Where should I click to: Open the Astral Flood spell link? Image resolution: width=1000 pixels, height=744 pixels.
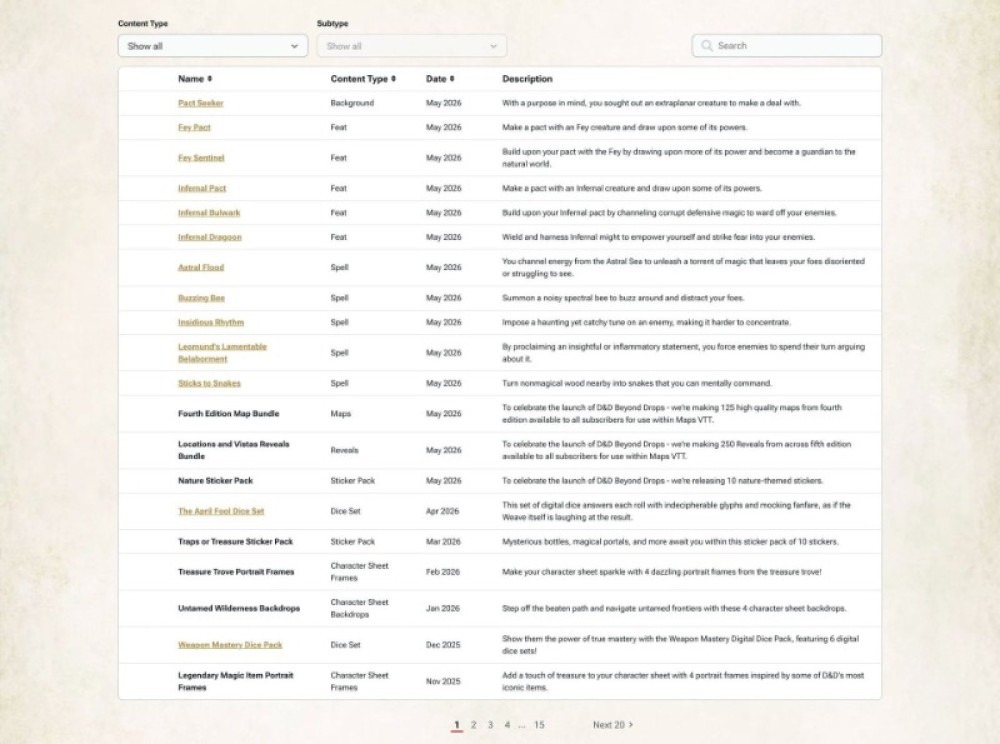coord(201,268)
